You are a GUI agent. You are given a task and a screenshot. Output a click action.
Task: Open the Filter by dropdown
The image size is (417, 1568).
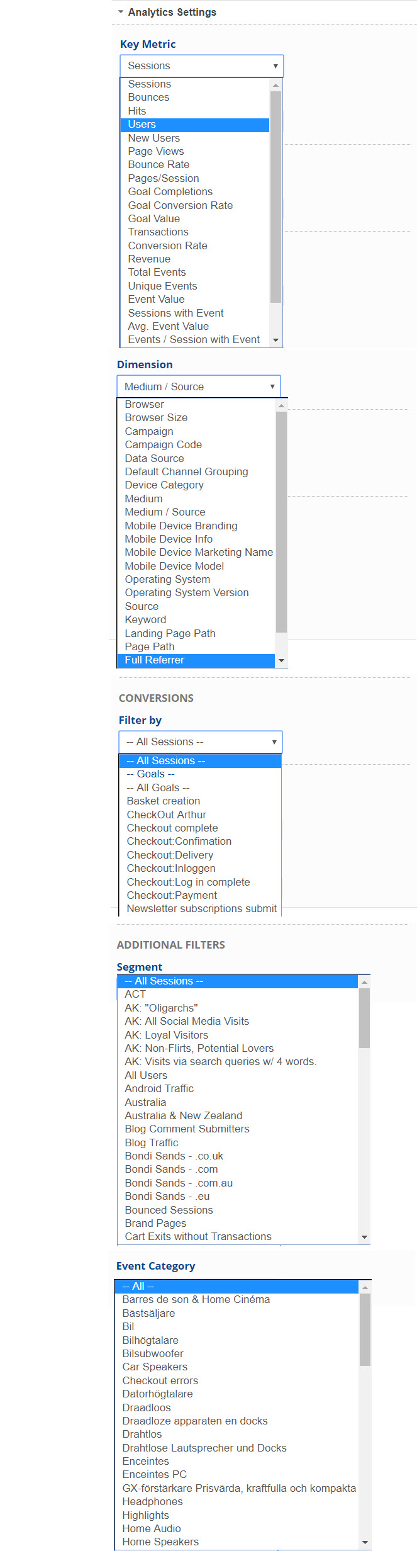[200, 742]
